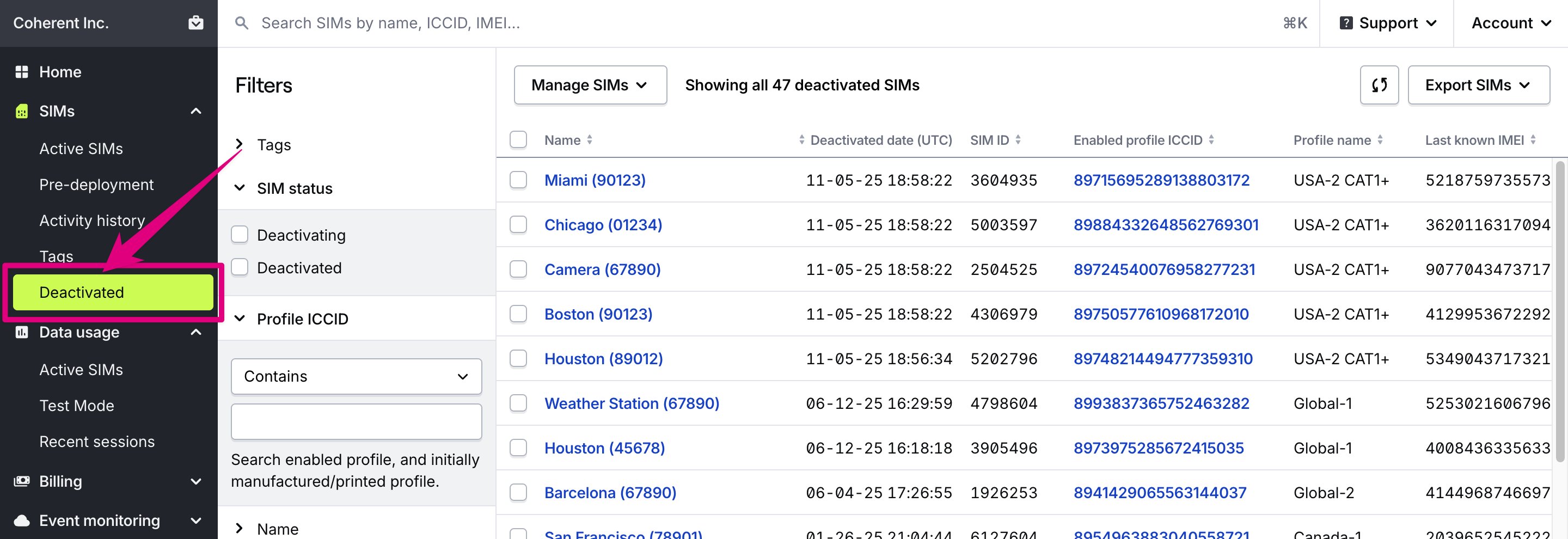This screenshot has height=539, width=1568.
Task: Click the Event monitoring cloud icon
Action: coord(22,520)
